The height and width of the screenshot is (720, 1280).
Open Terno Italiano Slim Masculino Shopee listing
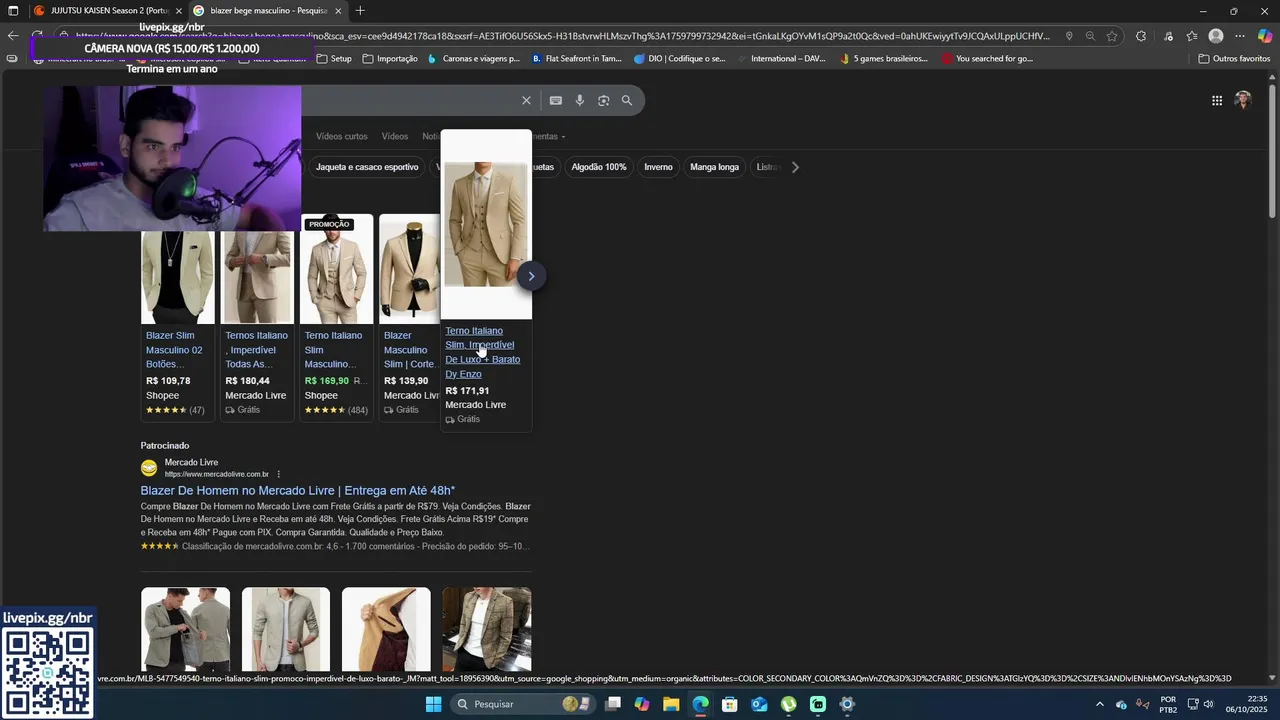click(x=332, y=350)
